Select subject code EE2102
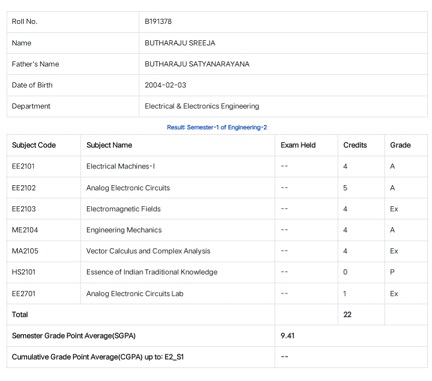Image resolution: width=432 pixels, height=381 pixels. pos(23,188)
